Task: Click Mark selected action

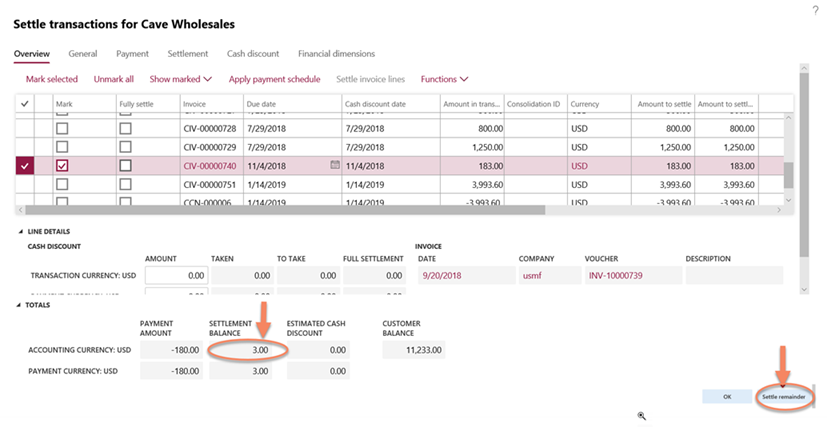Action: (52, 79)
